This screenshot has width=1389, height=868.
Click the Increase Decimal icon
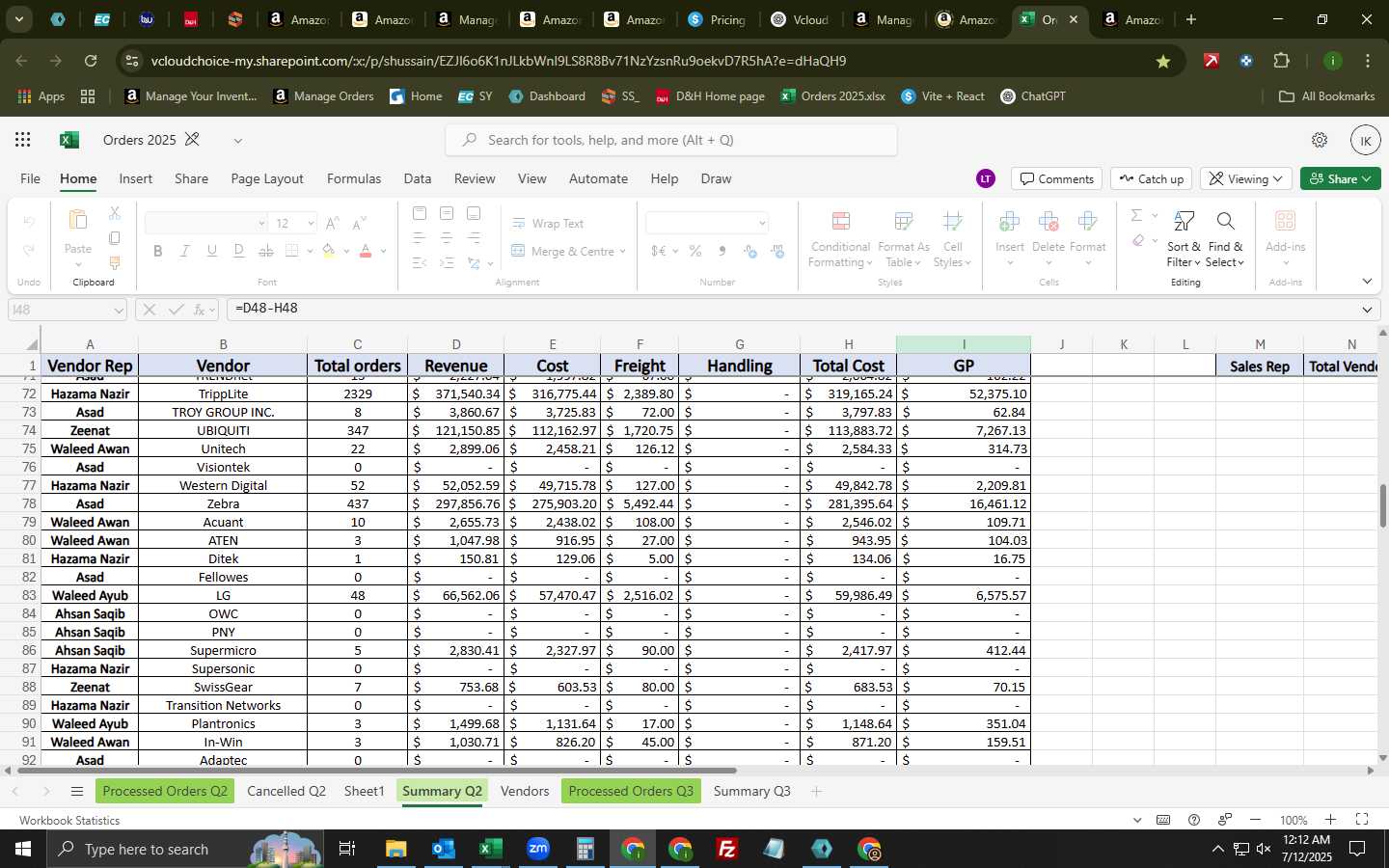pyautogui.click(x=749, y=251)
